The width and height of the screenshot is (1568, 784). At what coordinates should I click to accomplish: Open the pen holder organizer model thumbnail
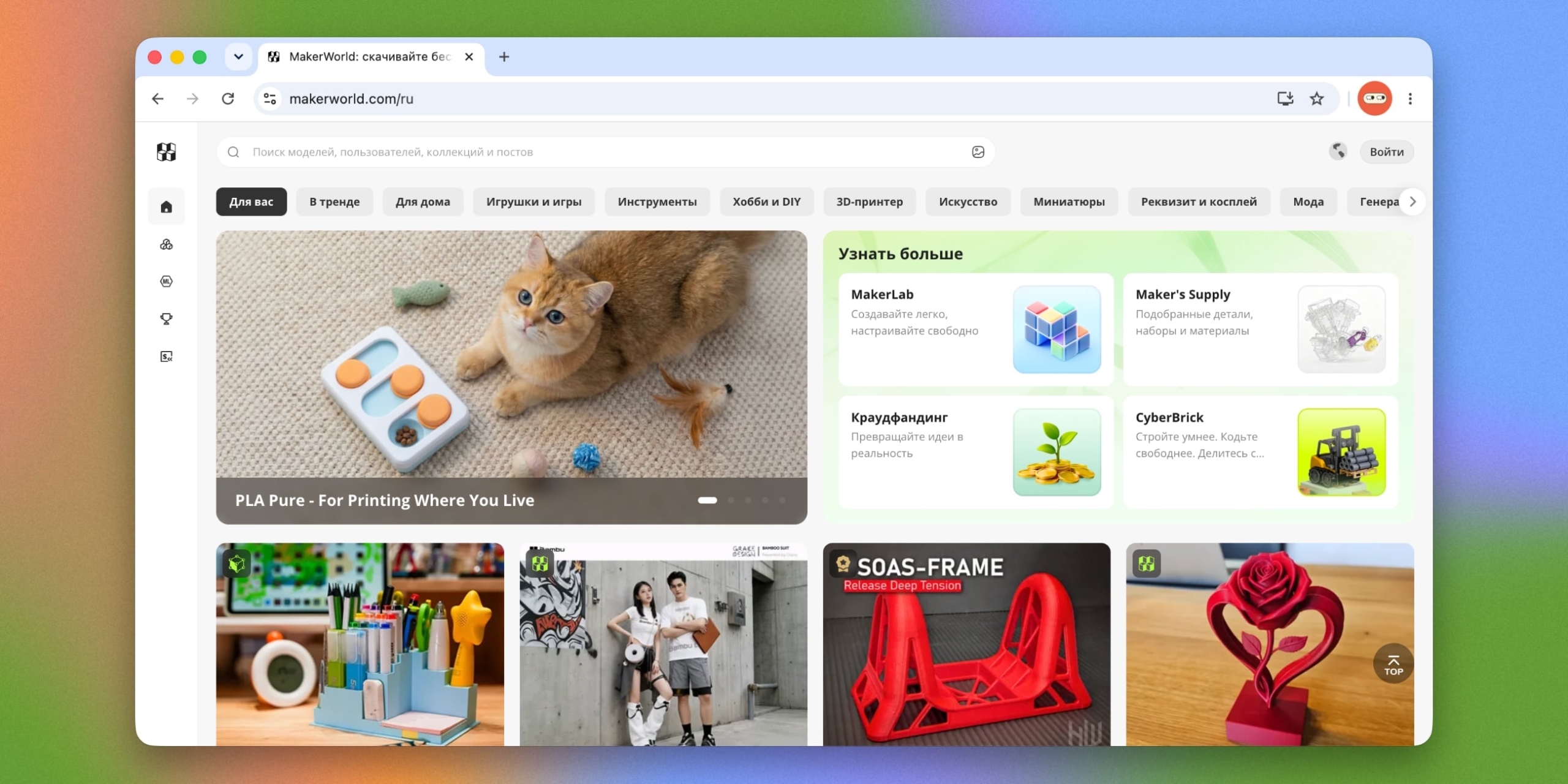pyautogui.click(x=360, y=644)
